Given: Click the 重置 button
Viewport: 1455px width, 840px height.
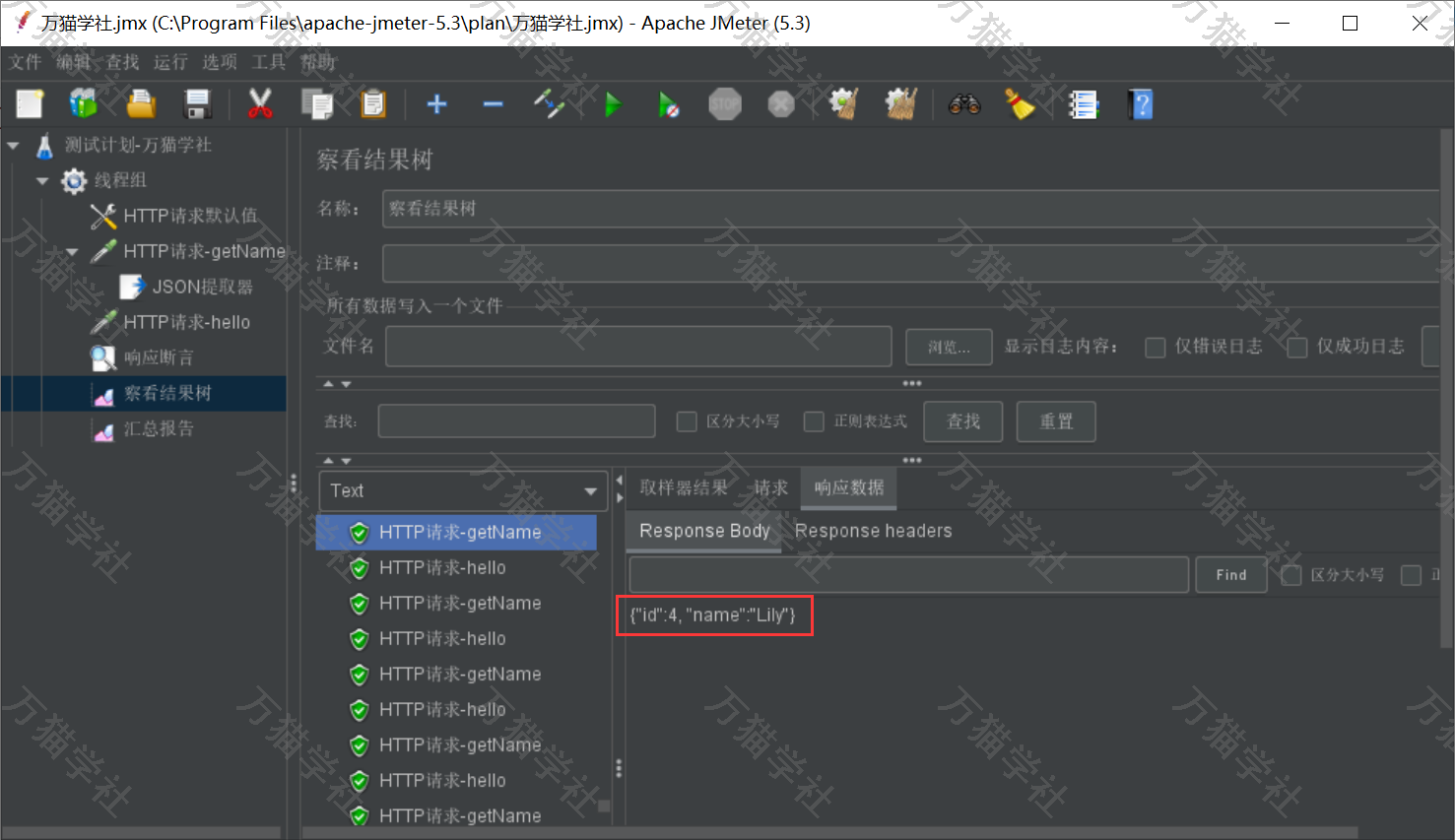Looking at the screenshot, I should coord(1056,421).
